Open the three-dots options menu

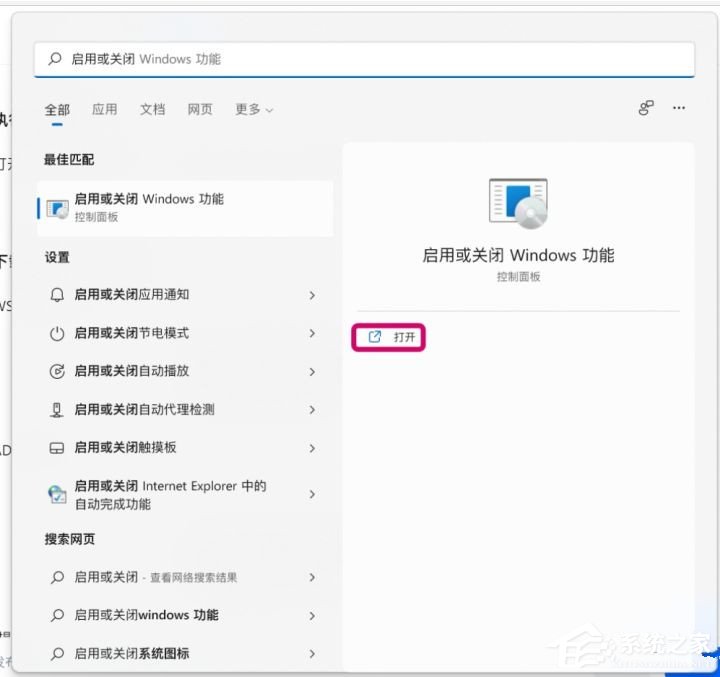pos(679,108)
